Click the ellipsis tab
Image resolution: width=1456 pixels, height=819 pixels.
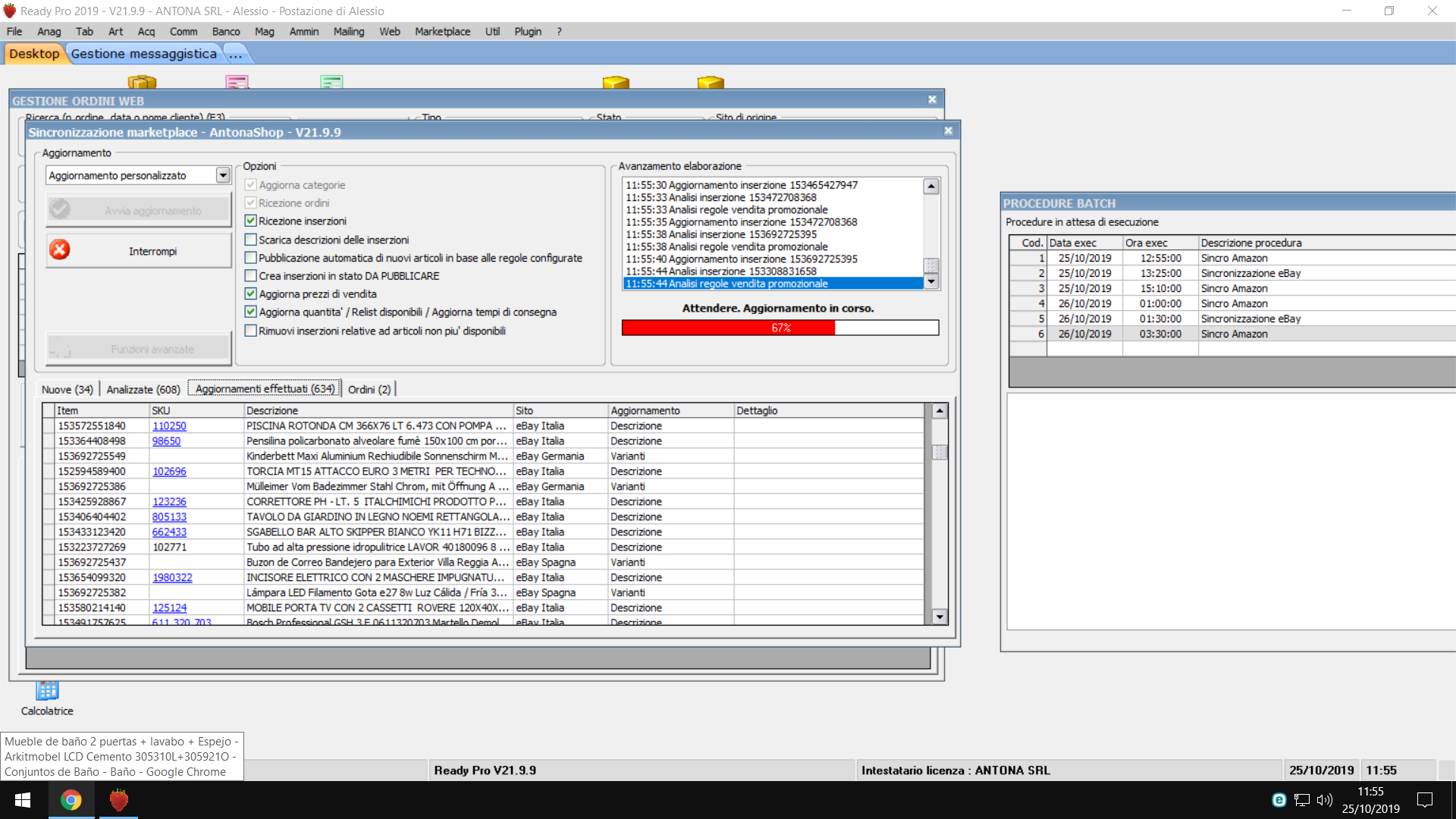tap(236, 53)
